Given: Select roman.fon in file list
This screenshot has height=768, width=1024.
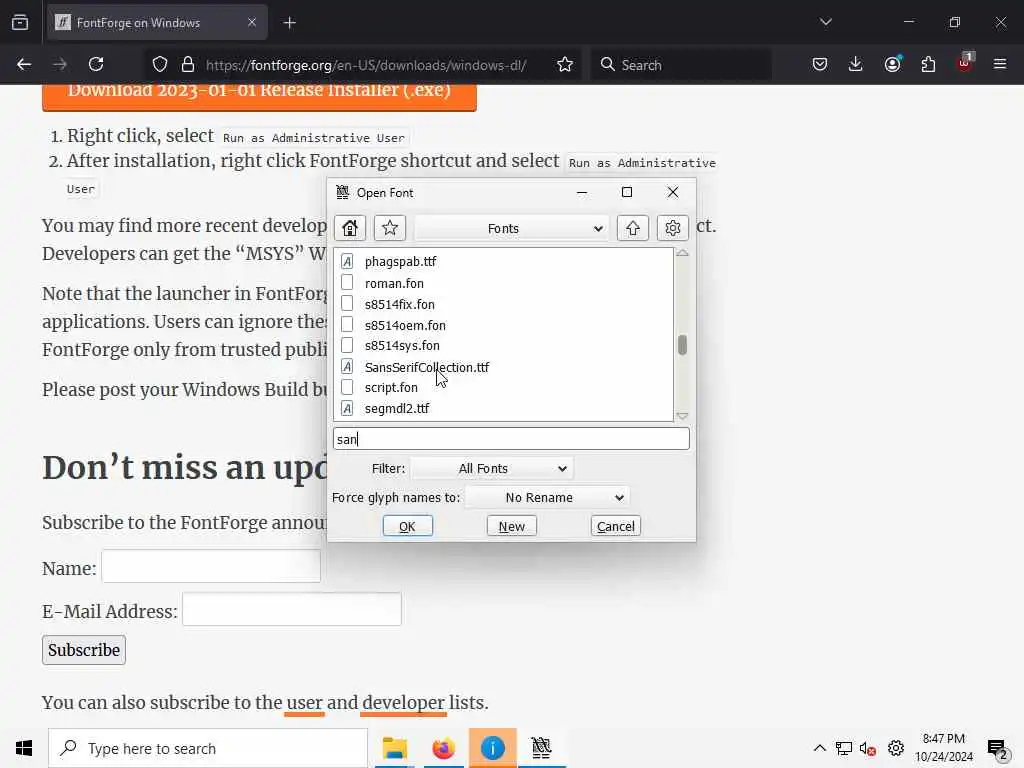Looking at the screenshot, I should 394,283.
